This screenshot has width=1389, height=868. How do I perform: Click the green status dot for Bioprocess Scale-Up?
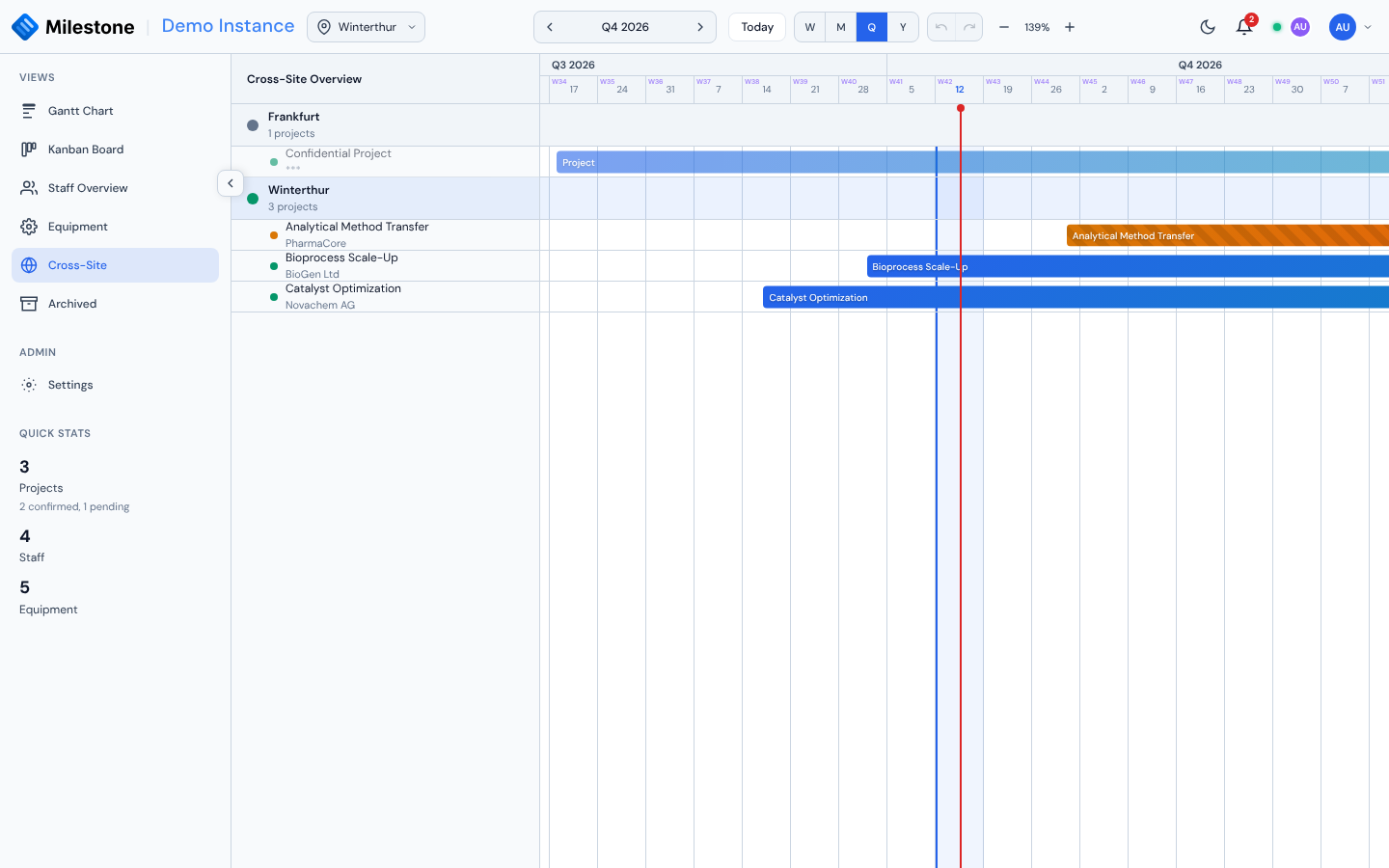point(274,266)
